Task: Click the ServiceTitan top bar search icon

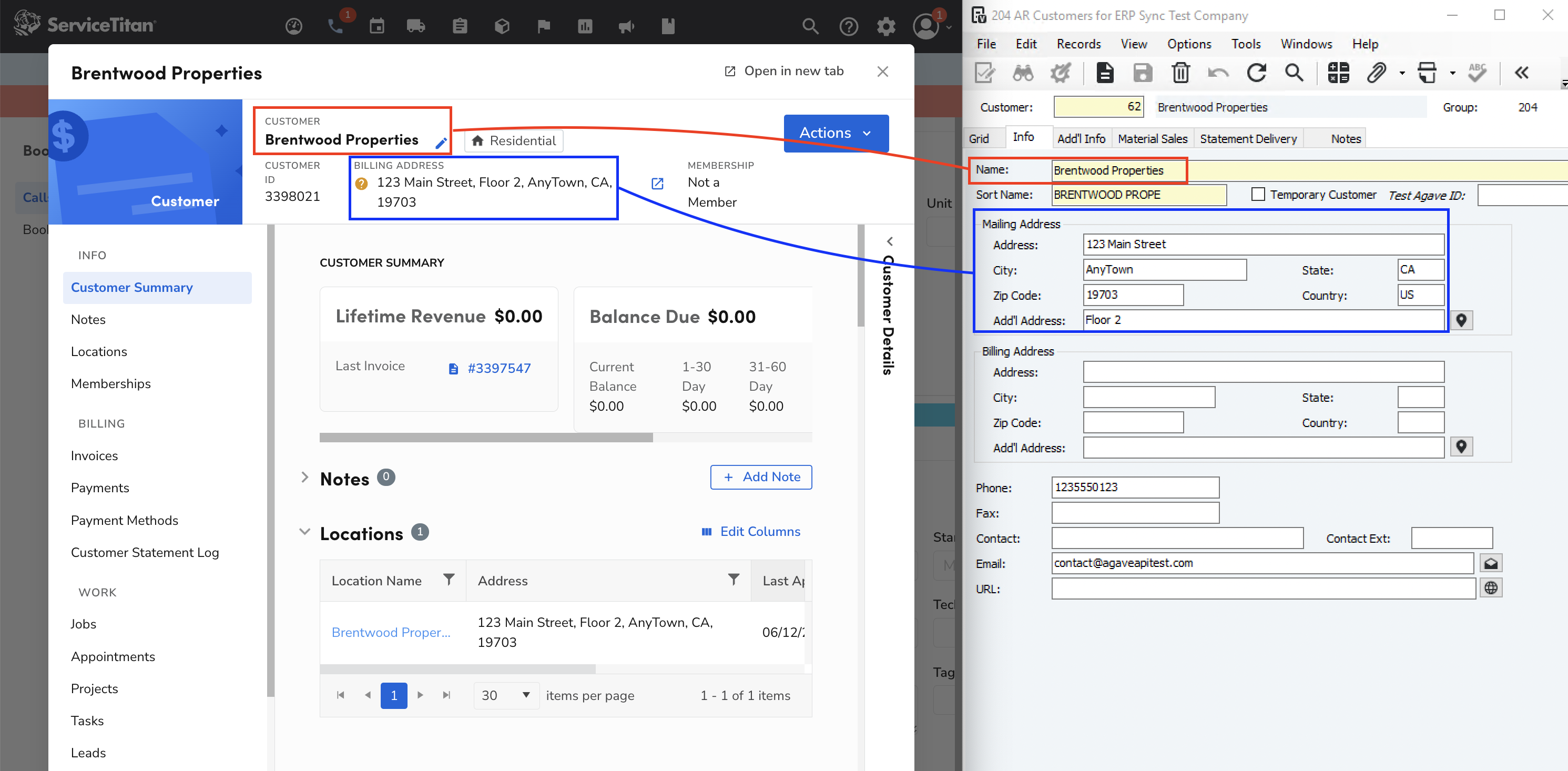Action: (x=810, y=26)
